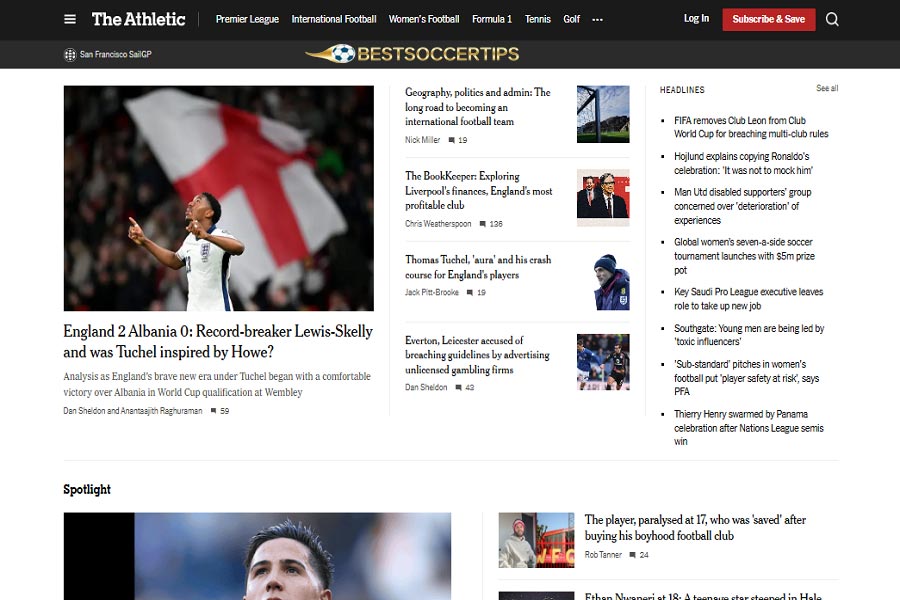Click Liverpool owners thumbnail image
The width and height of the screenshot is (900, 600).
click(603, 198)
